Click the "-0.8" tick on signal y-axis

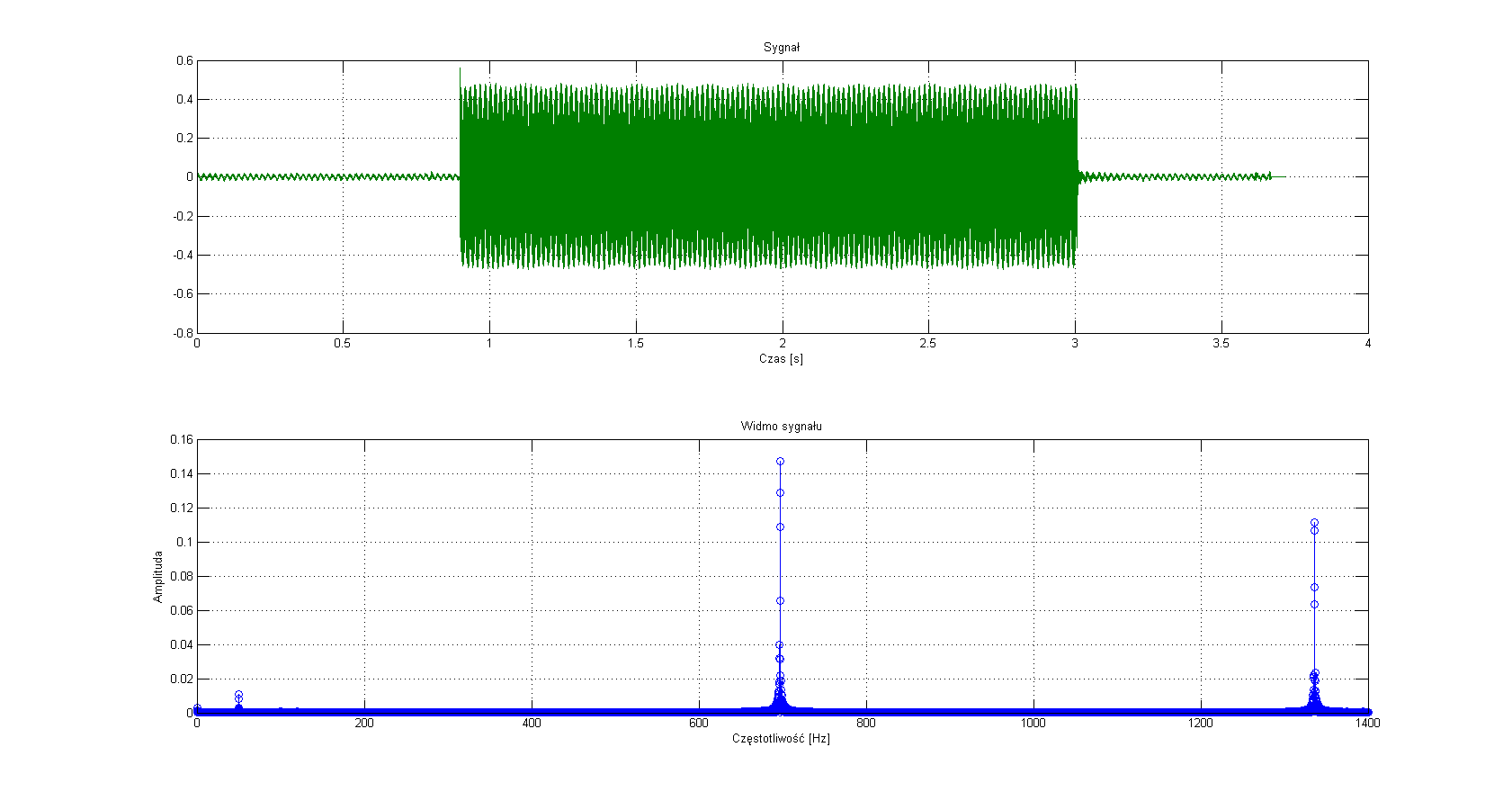click(182, 332)
